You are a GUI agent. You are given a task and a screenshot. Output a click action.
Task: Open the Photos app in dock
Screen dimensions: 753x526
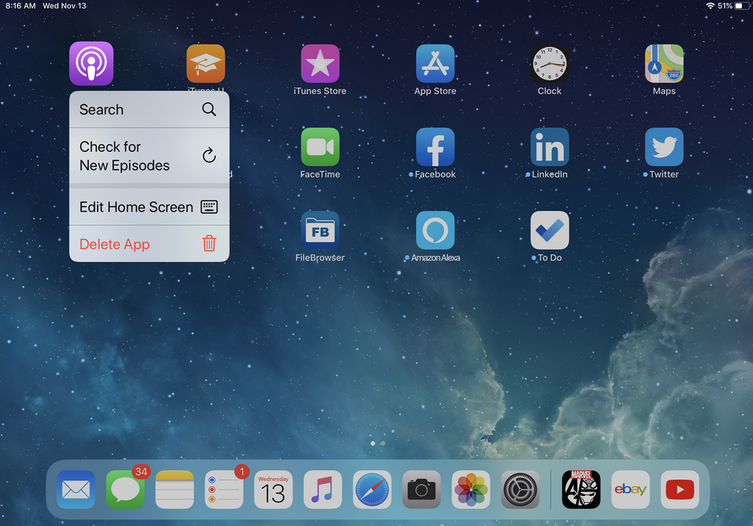coord(471,489)
